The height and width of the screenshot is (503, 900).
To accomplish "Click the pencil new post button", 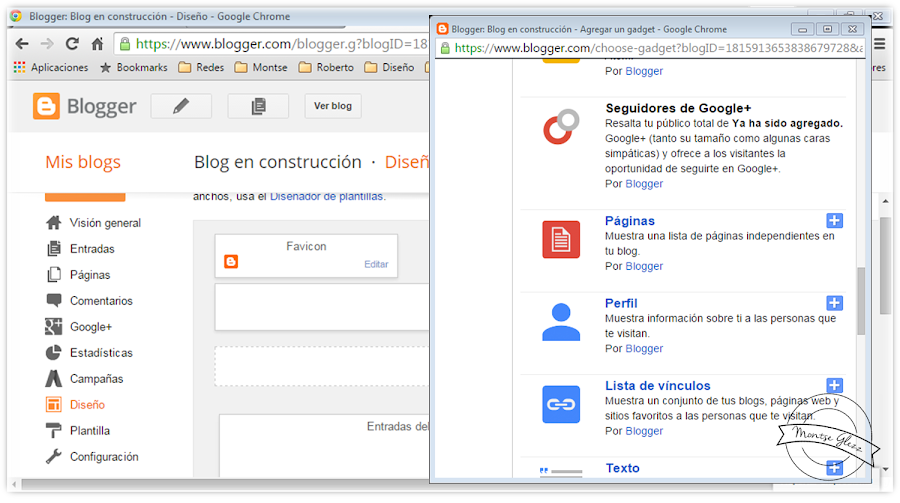I will click(x=181, y=106).
